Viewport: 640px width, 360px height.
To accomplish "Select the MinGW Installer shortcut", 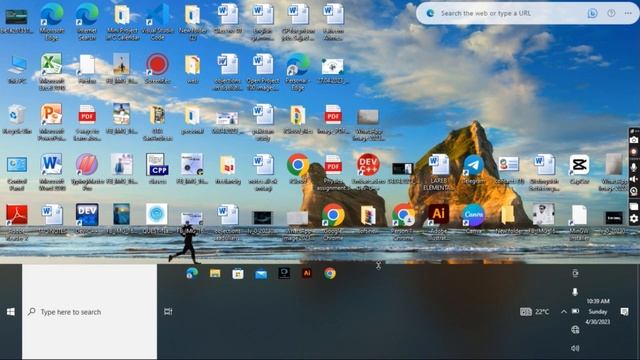I will pos(579,222).
